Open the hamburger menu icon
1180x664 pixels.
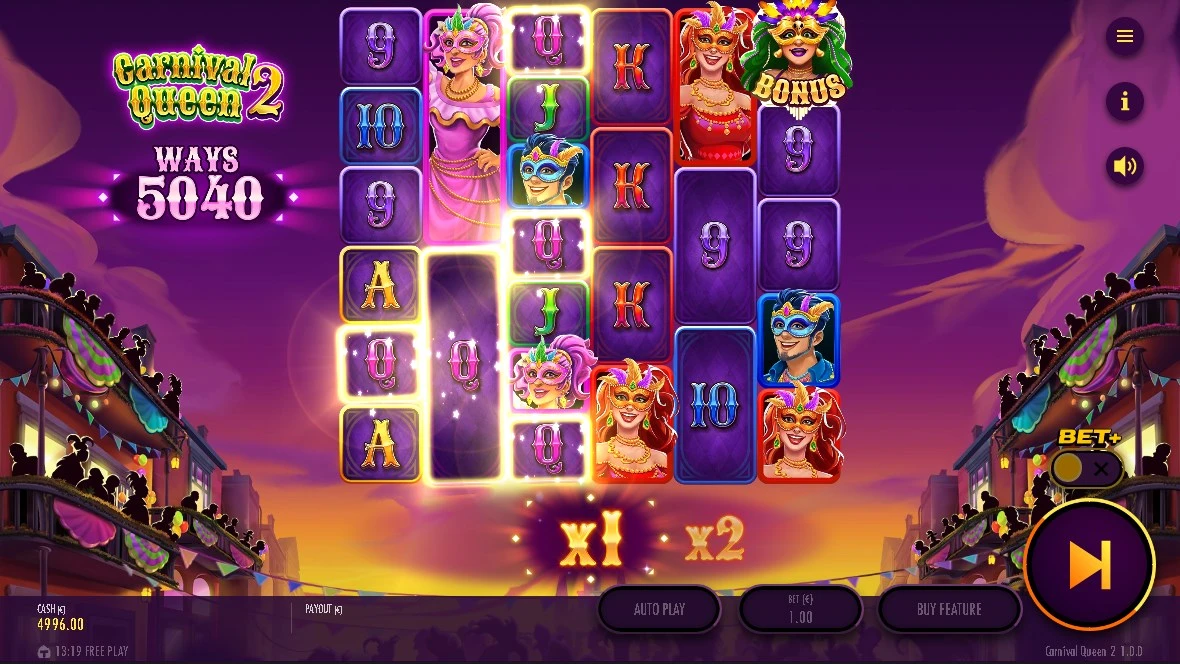point(1124,36)
